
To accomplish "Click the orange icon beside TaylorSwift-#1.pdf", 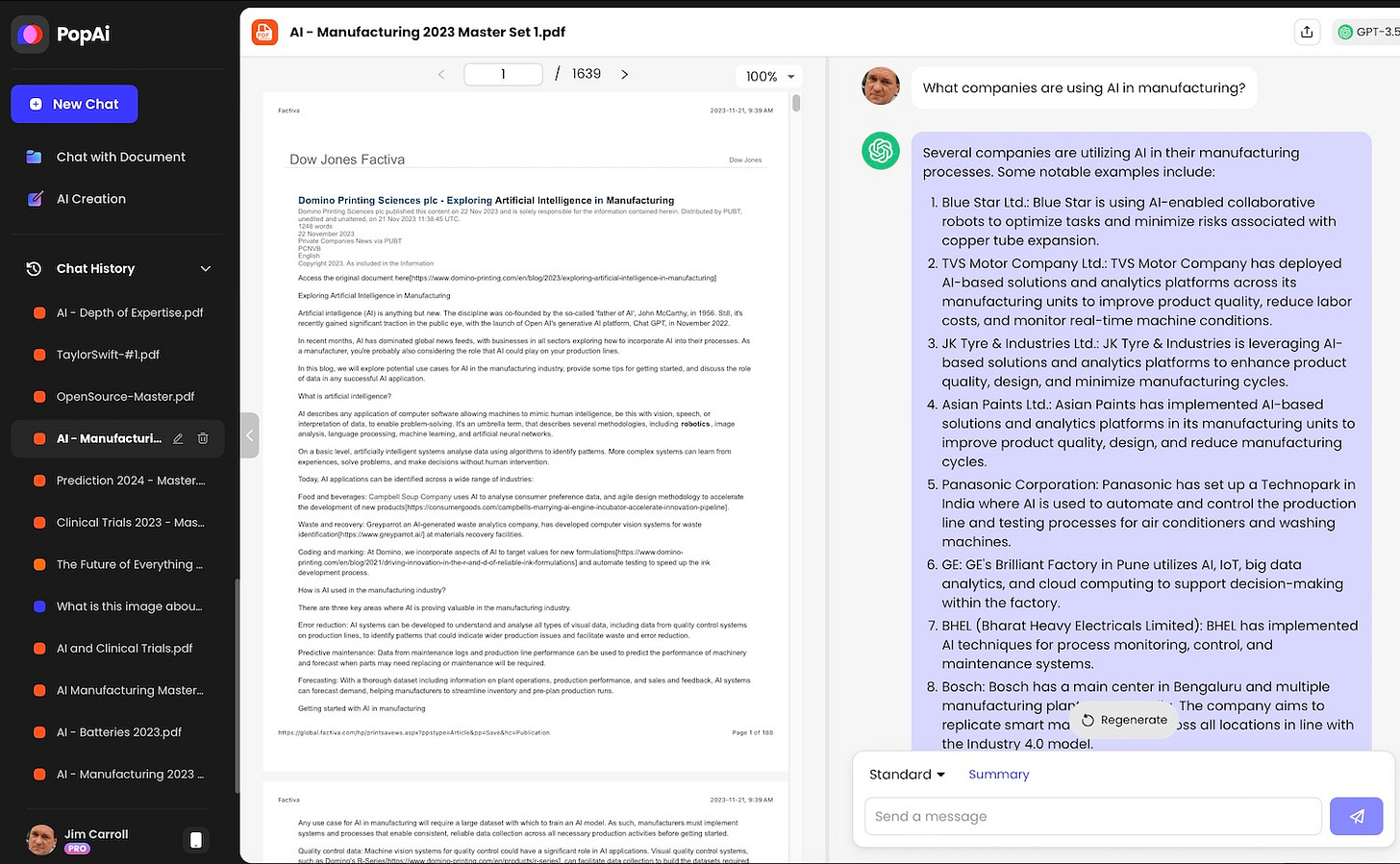I will pos(39,355).
